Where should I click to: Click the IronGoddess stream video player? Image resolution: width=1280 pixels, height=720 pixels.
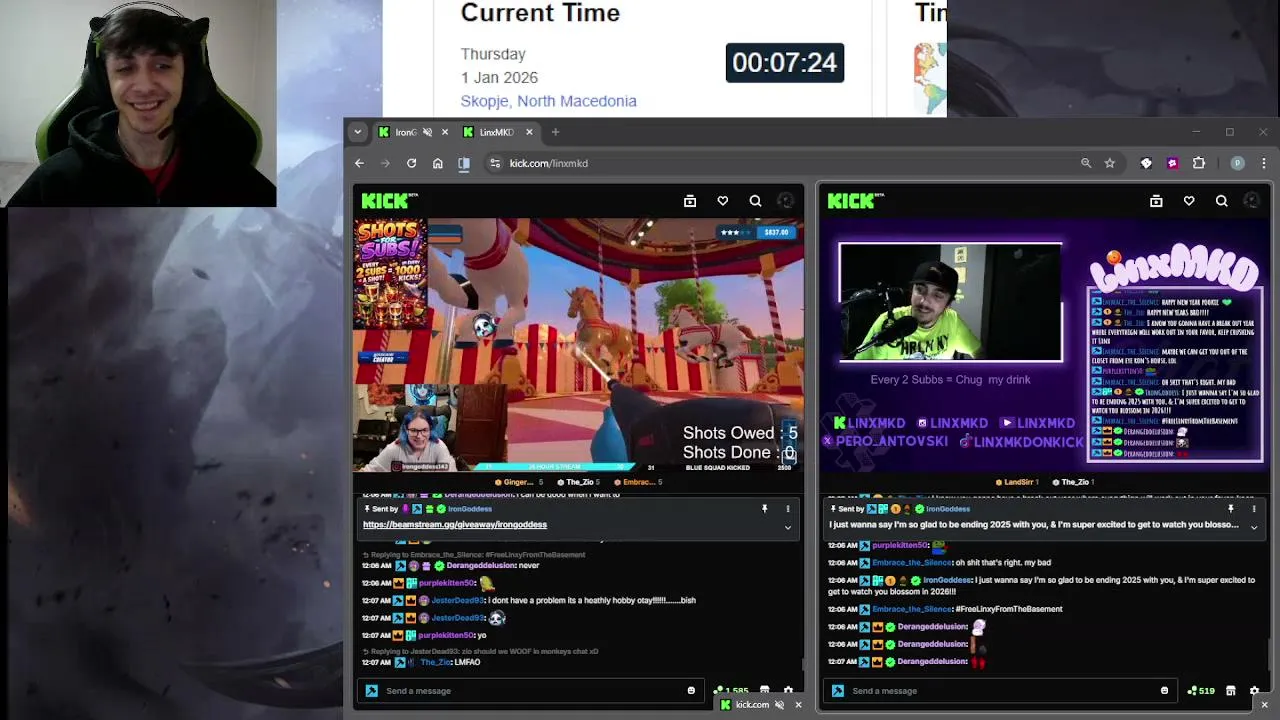tap(578, 345)
